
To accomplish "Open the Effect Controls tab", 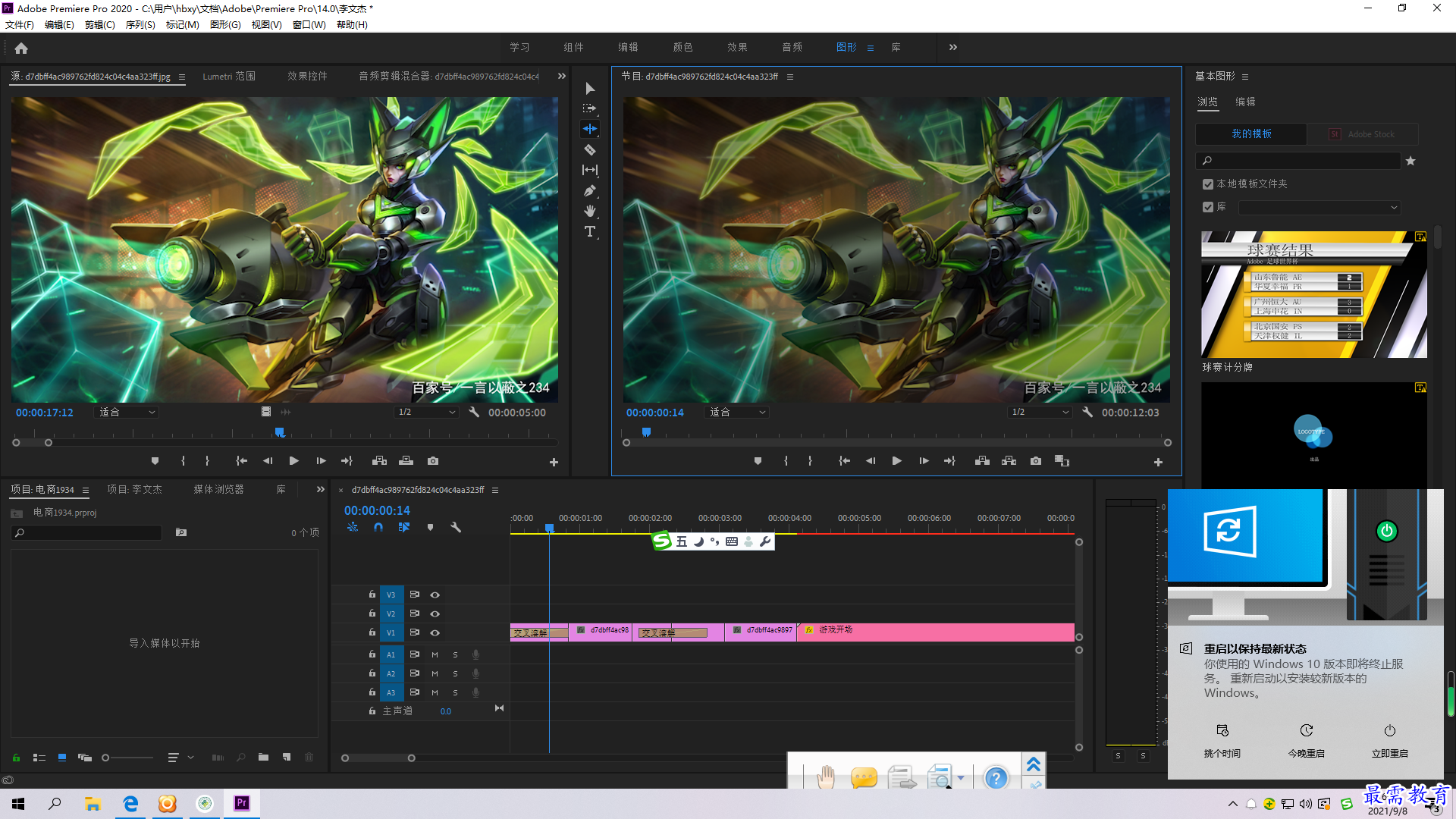I will tap(307, 76).
